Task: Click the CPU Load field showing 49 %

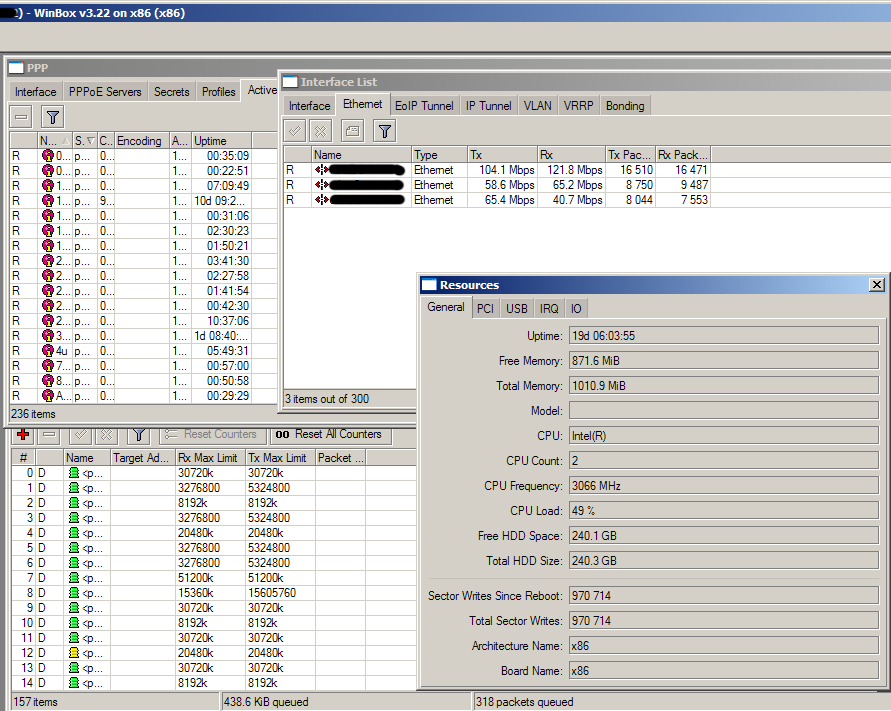Action: click(723, 511)
